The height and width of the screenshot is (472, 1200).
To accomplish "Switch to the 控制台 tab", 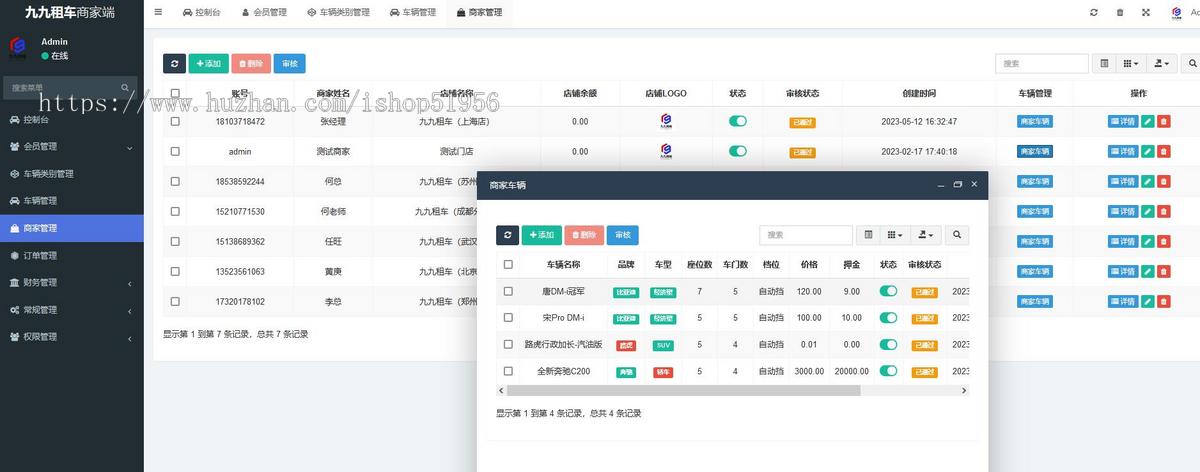I will [x=202, y=13].
